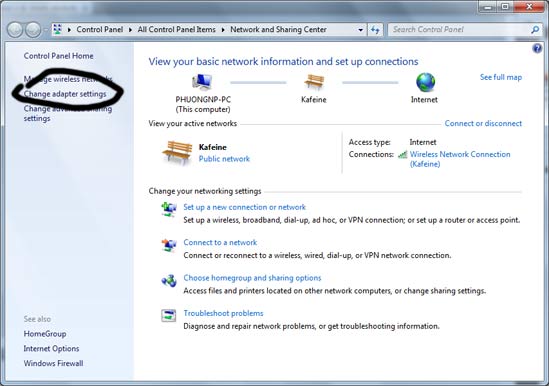
Task: Click the Refresh button beside address bar
Action: [x=375, y=30]
